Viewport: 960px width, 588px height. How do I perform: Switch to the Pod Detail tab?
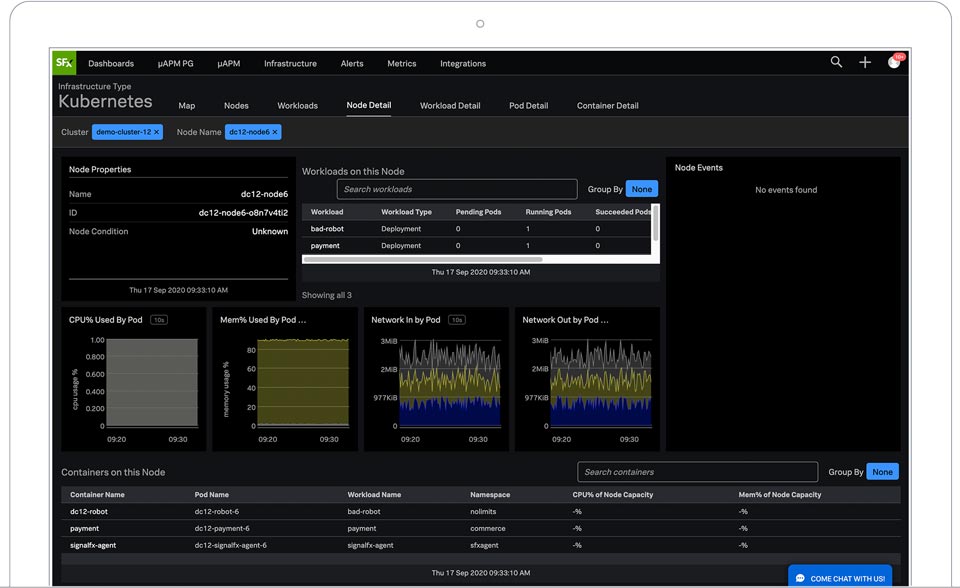click(x=528, y=106)
